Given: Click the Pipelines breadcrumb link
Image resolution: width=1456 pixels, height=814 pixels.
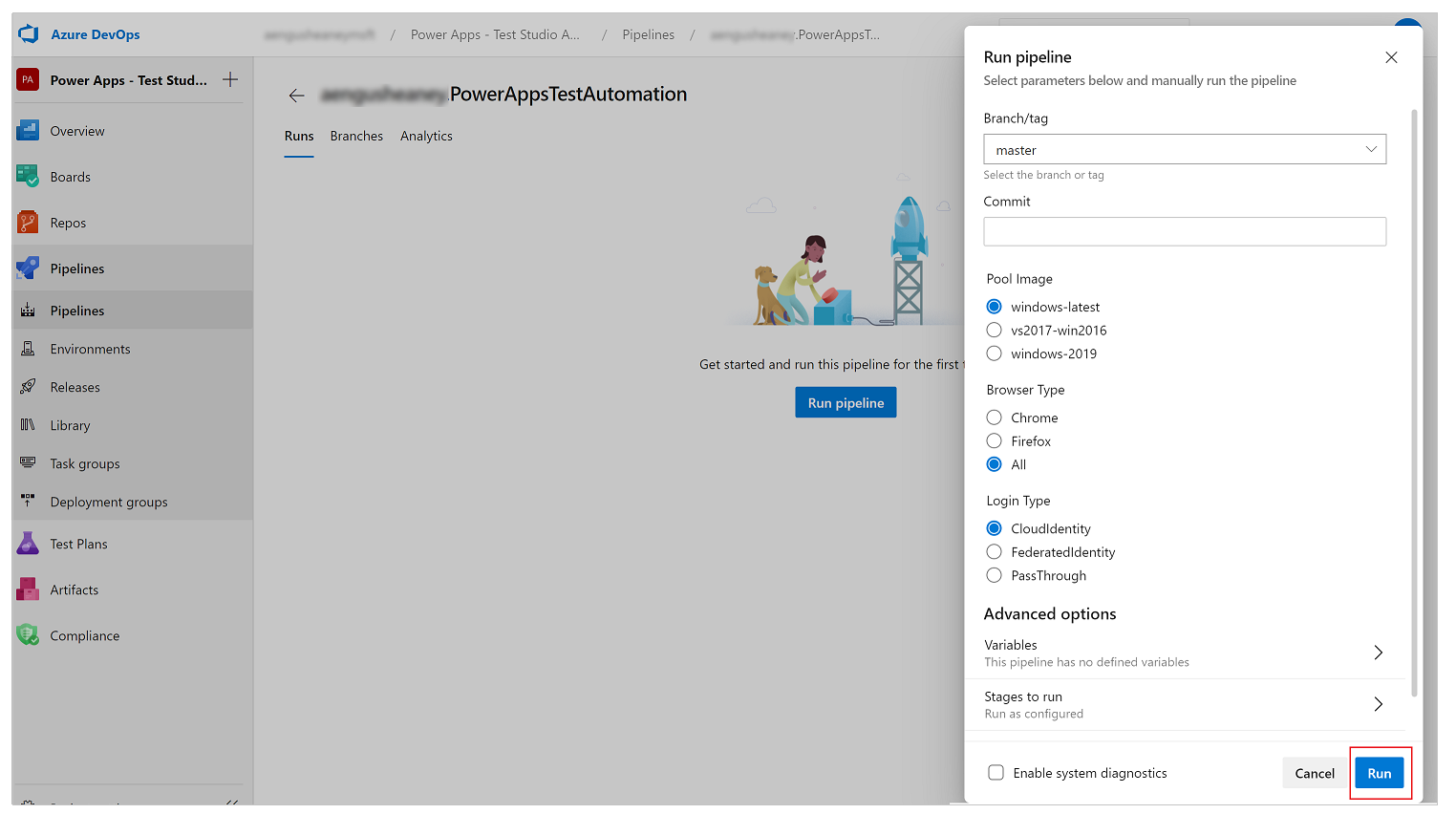Looking at the screenshot, I should (648, 34).
